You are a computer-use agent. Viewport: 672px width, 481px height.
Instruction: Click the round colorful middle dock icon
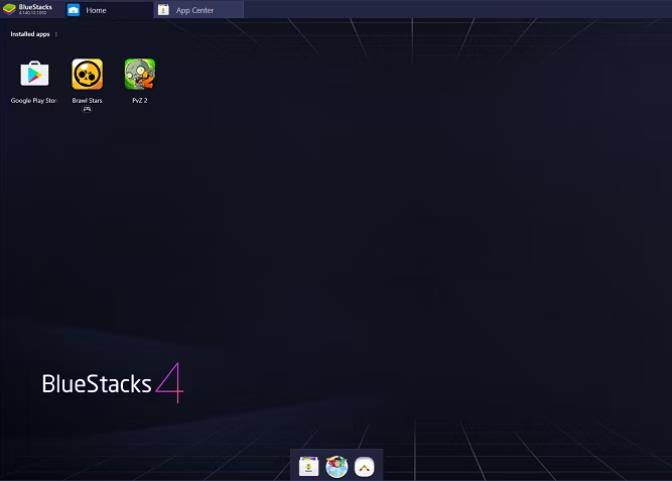337,467
